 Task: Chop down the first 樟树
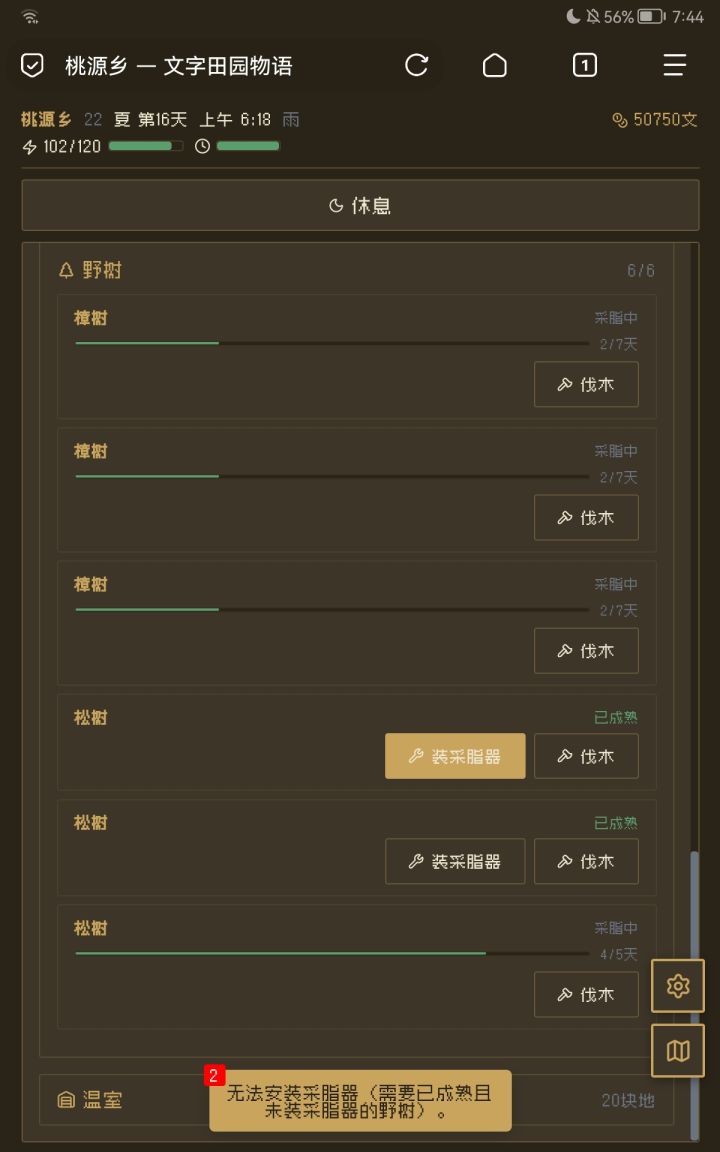pyautogui.click(x=586, y=384)
